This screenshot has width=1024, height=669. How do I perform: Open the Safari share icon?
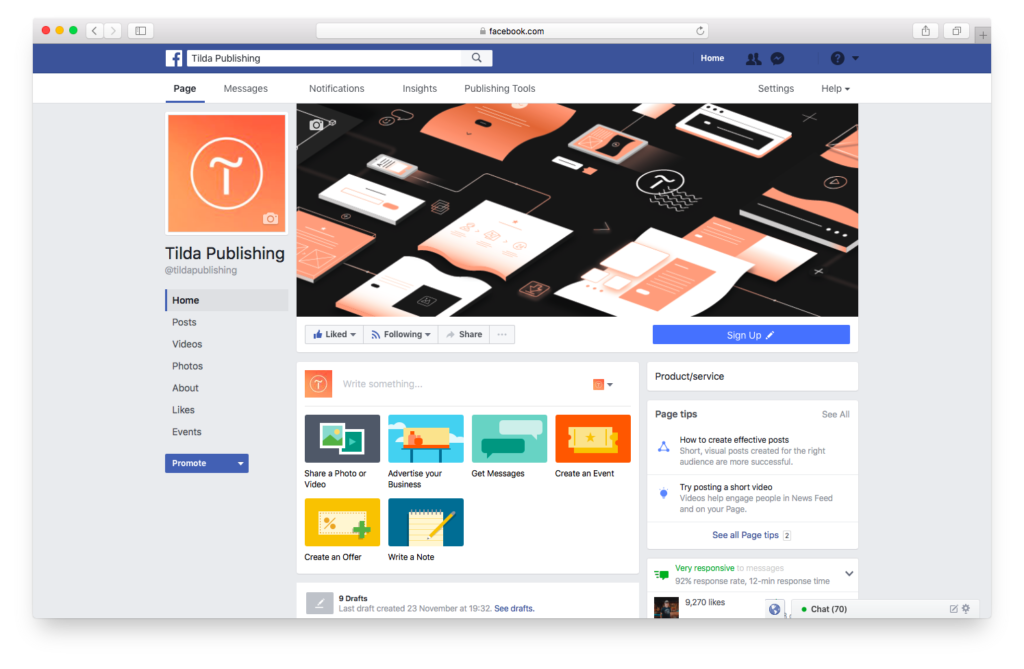coord(925,31)
